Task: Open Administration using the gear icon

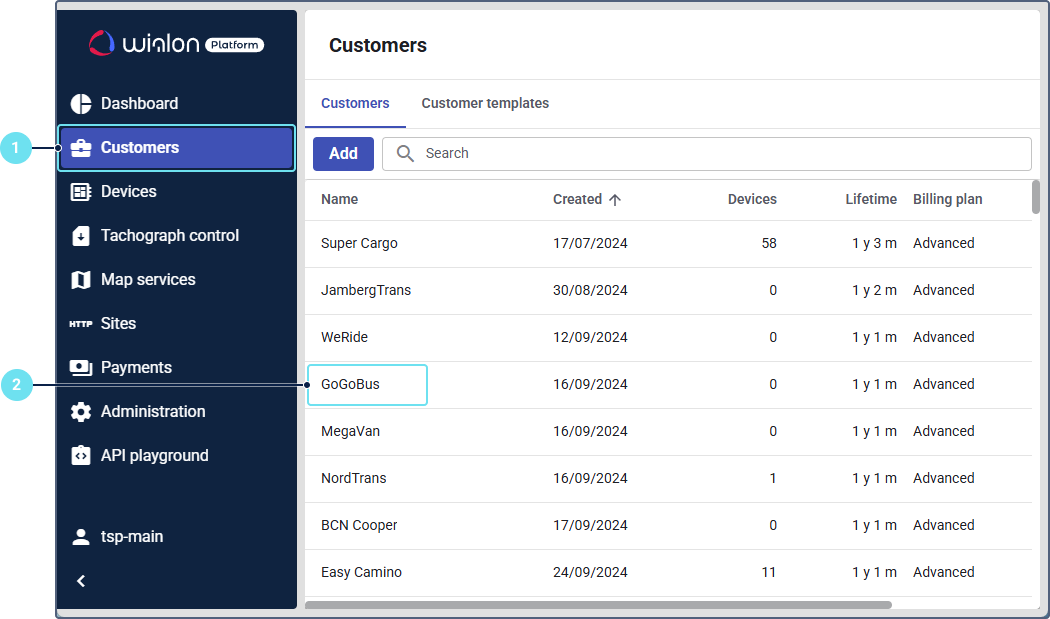Action: coord(81,412)
